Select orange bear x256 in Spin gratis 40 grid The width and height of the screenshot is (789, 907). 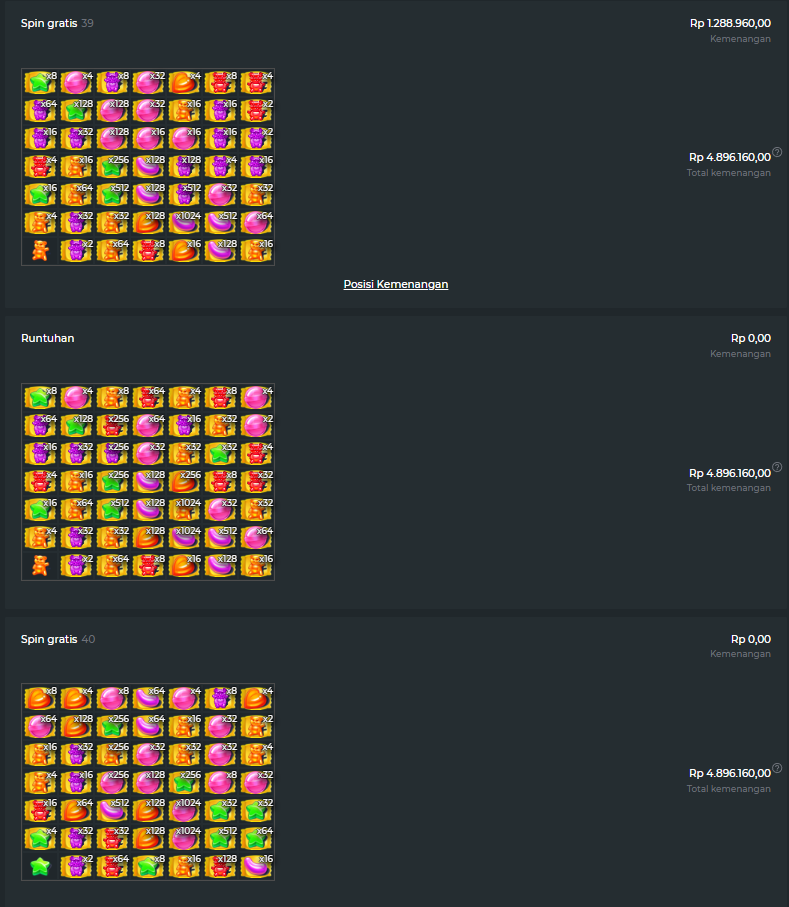pos(112,754)
